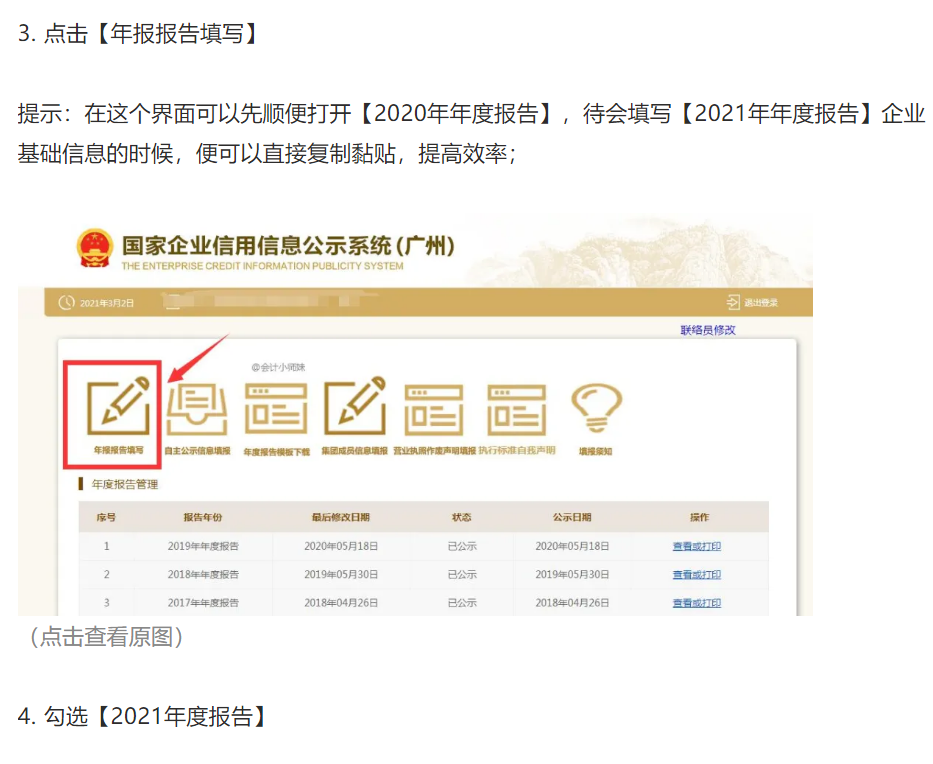Screen dimensions: 933x764
Task: Click （点击查看原图） below the image
Action: tap(107, 637)
